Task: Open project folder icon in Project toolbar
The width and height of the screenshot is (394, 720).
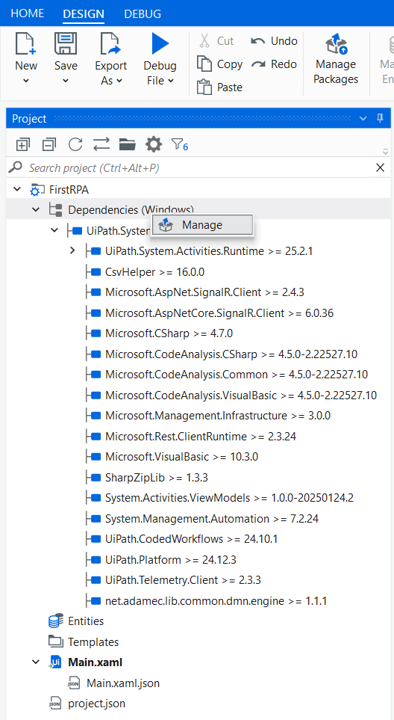Action: coord(127,145)
